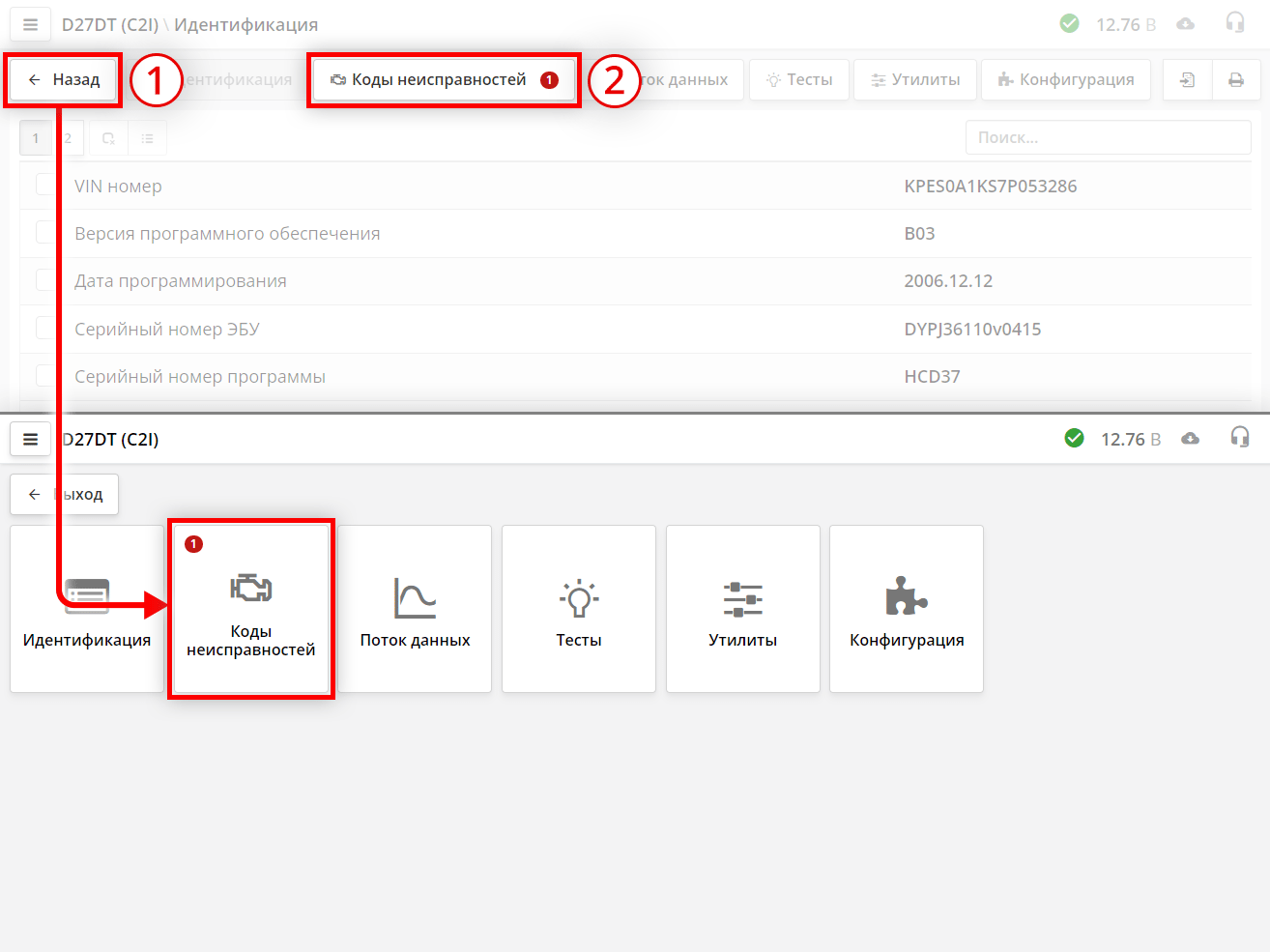The image size is (1270, 952).
Task: Open the Поток данных tile with graph icon
Action: tap(415, 609)
